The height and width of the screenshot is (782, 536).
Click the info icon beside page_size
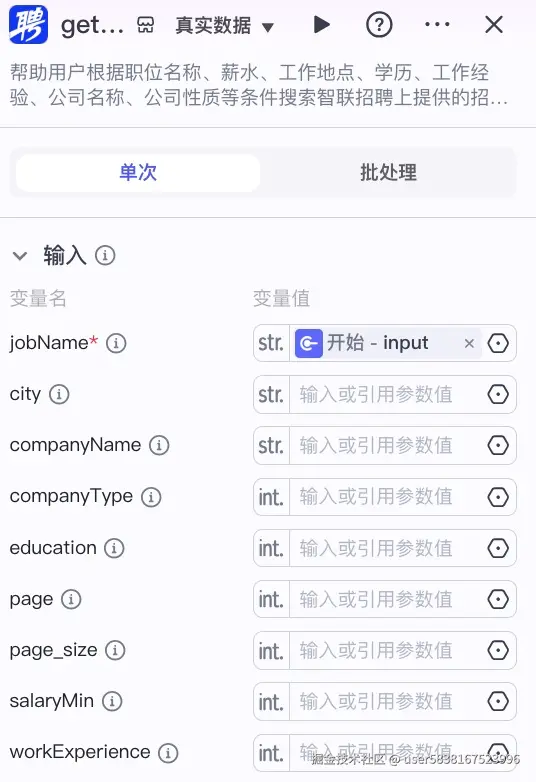115,650
